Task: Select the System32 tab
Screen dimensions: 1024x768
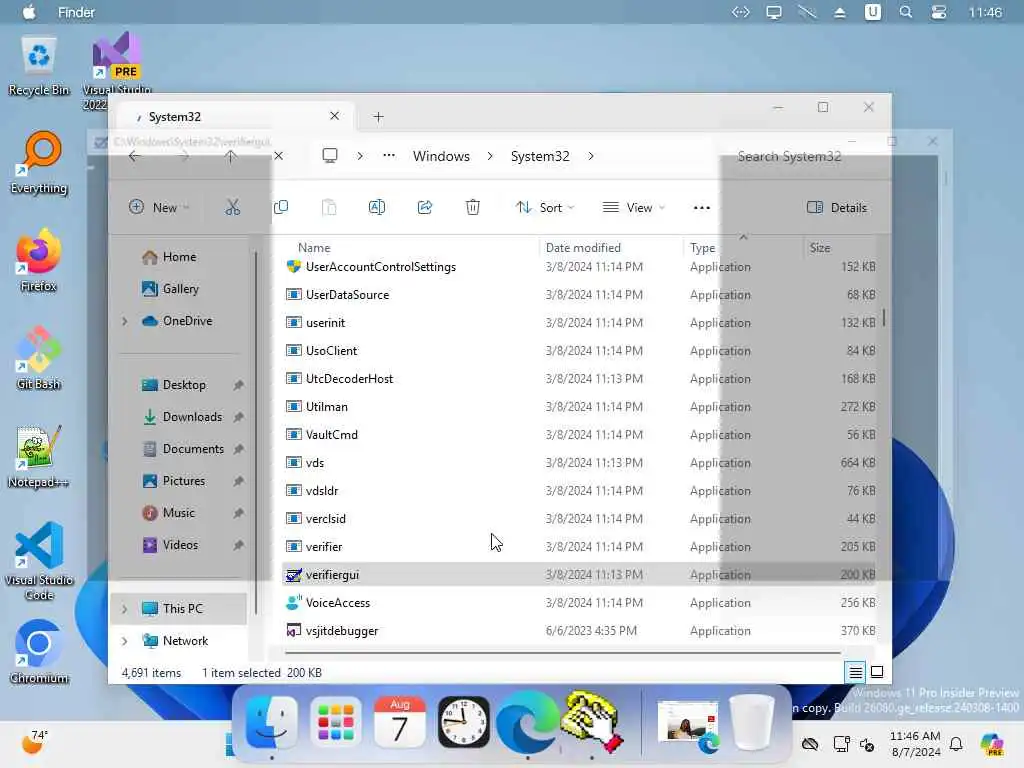Action: coord(234,117)
